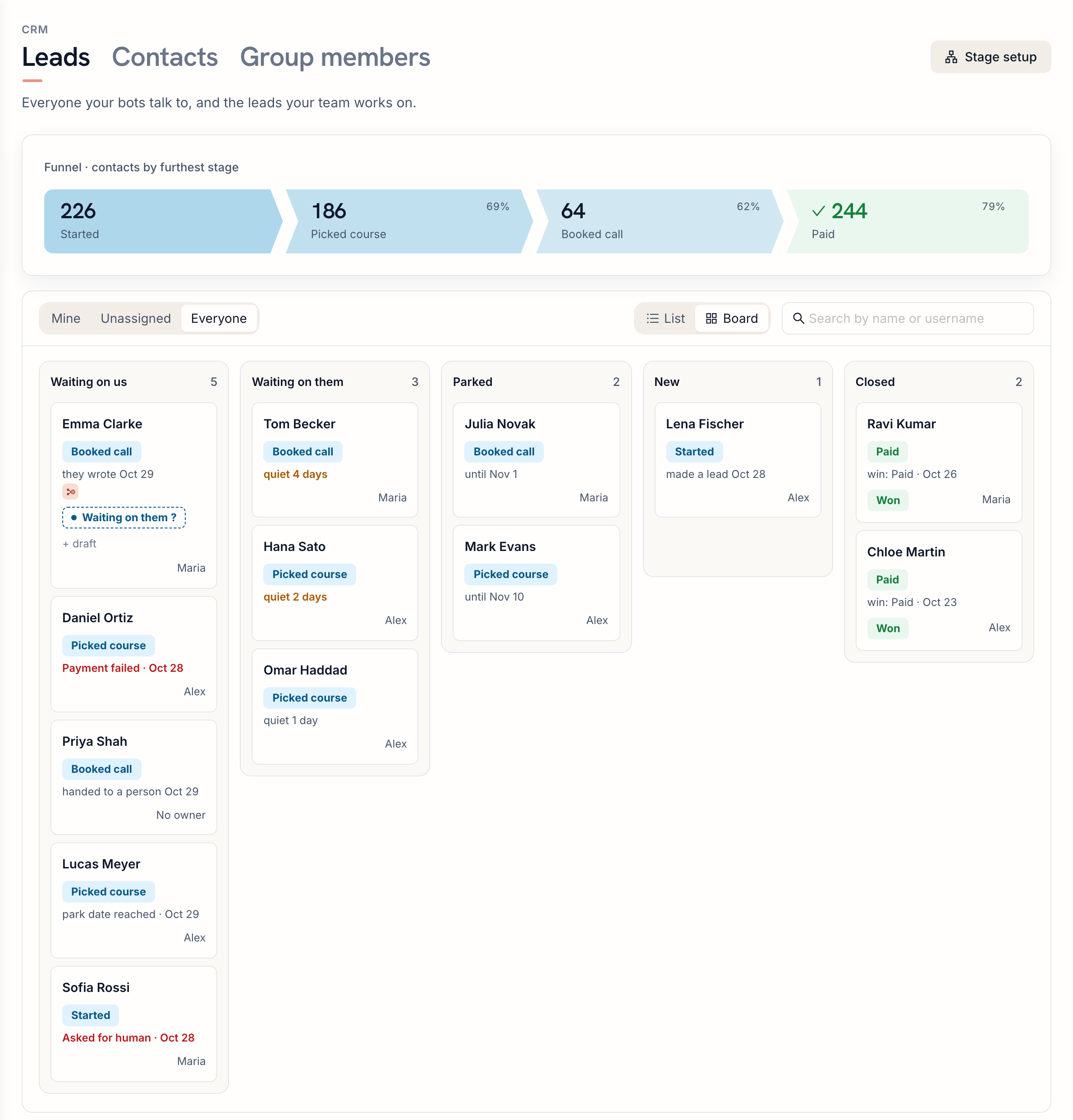Open the Contacts tab
The width and height of the screenshot is (1073, 1120).
click(x=165, y=57)
